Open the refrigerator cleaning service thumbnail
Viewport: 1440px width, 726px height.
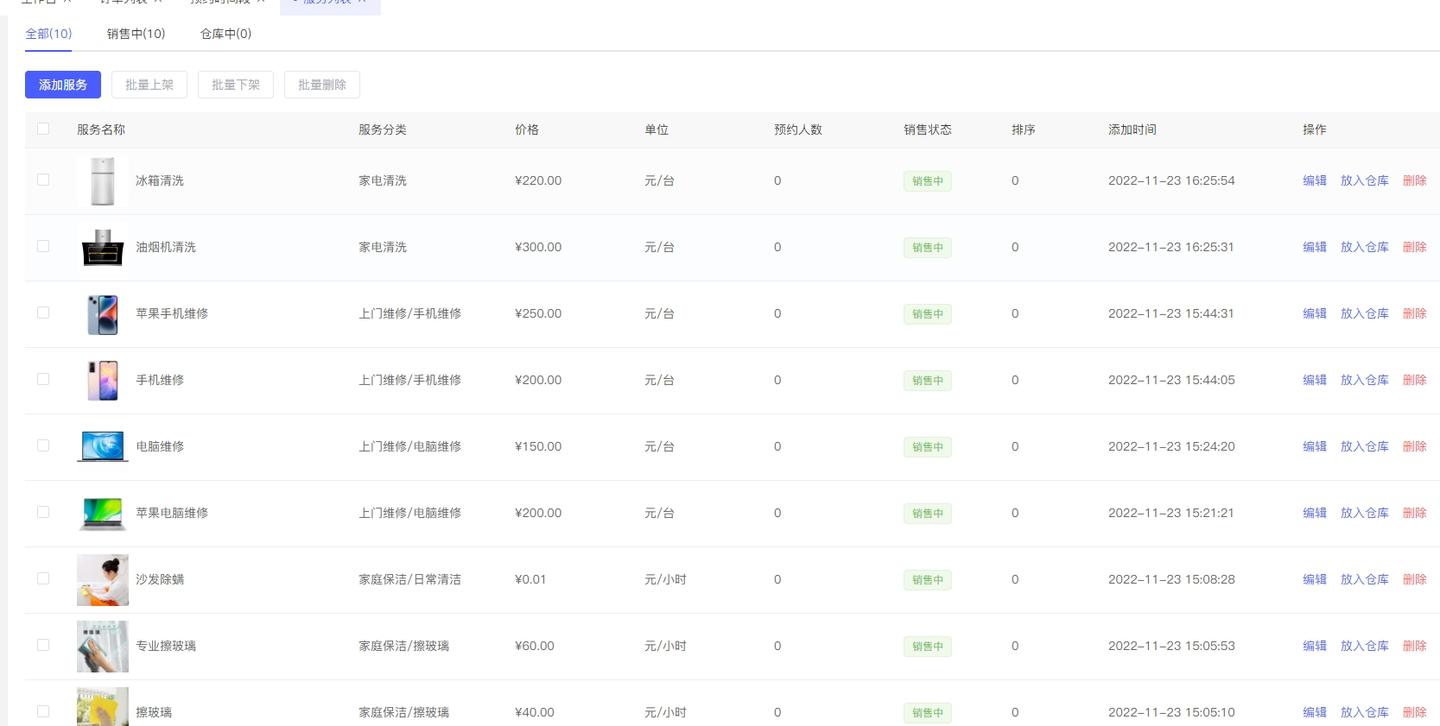click(102, 181)
